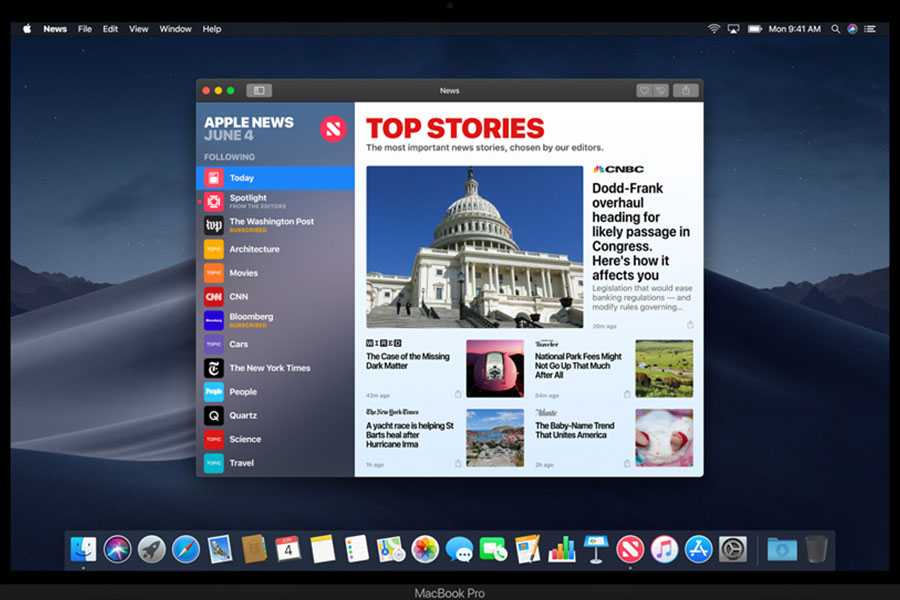Toggle the sidebar button in the News toolbar
The height and width of the screenshot is (600, 900).
(259, 90)
